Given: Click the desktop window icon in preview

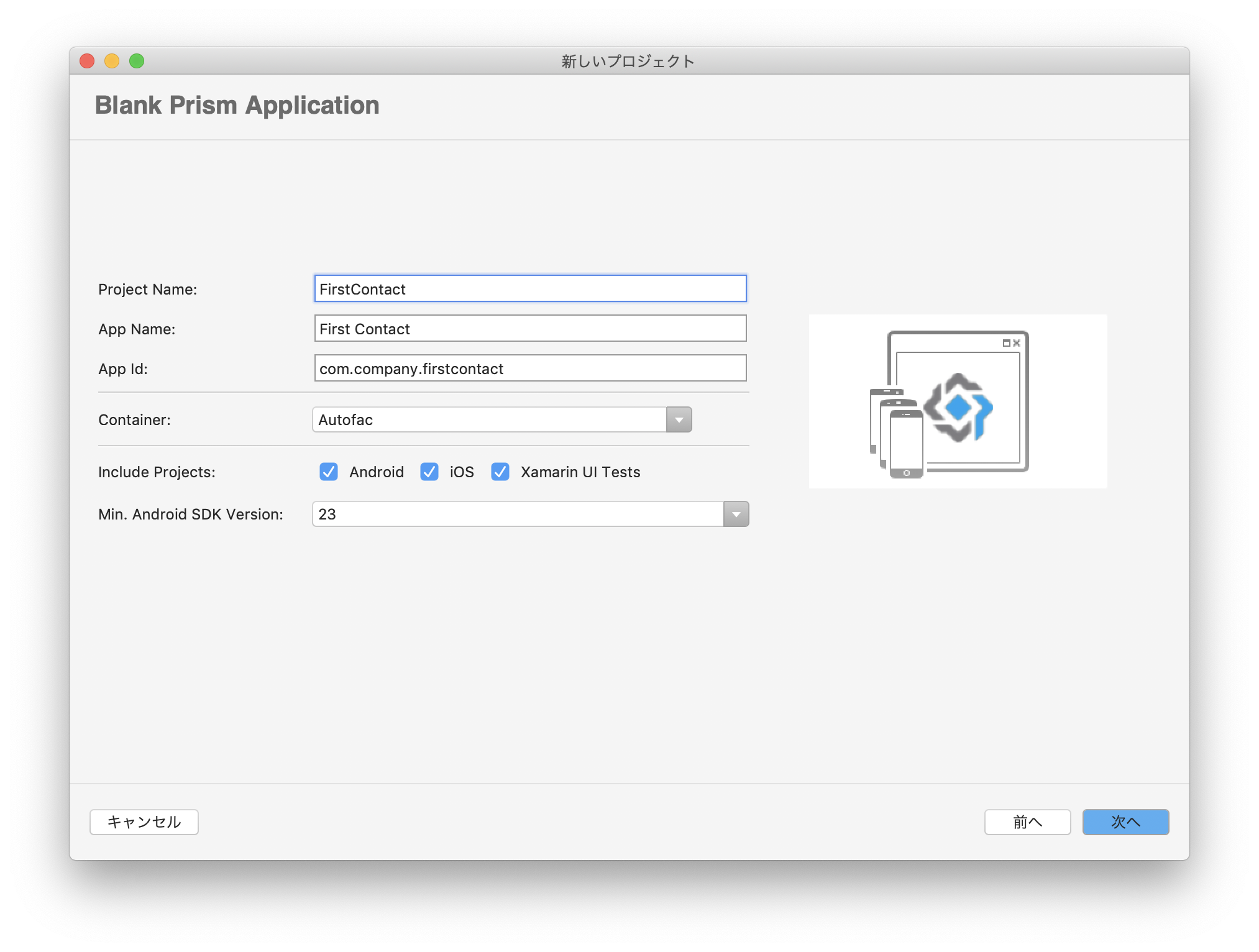Looking at the screenshot, I should tap(1005, 343).
